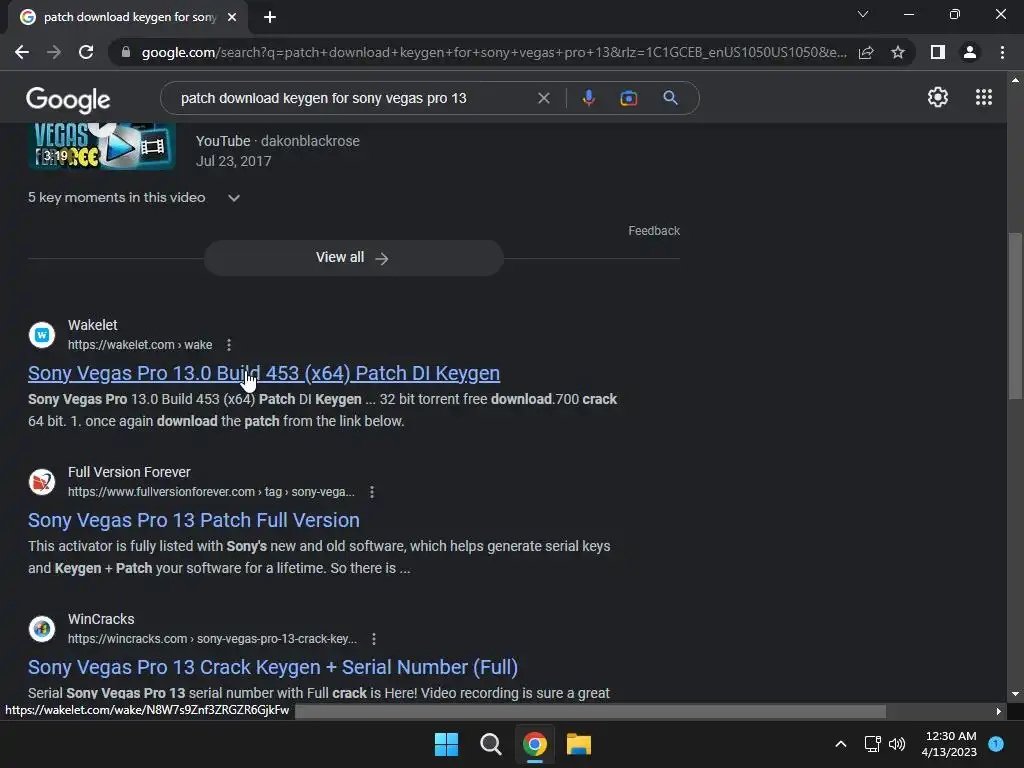The height and width of the screenshot is (768, 1024).
Task: Open more options for the Wakelet result
Action: click(x=229, y=345)
